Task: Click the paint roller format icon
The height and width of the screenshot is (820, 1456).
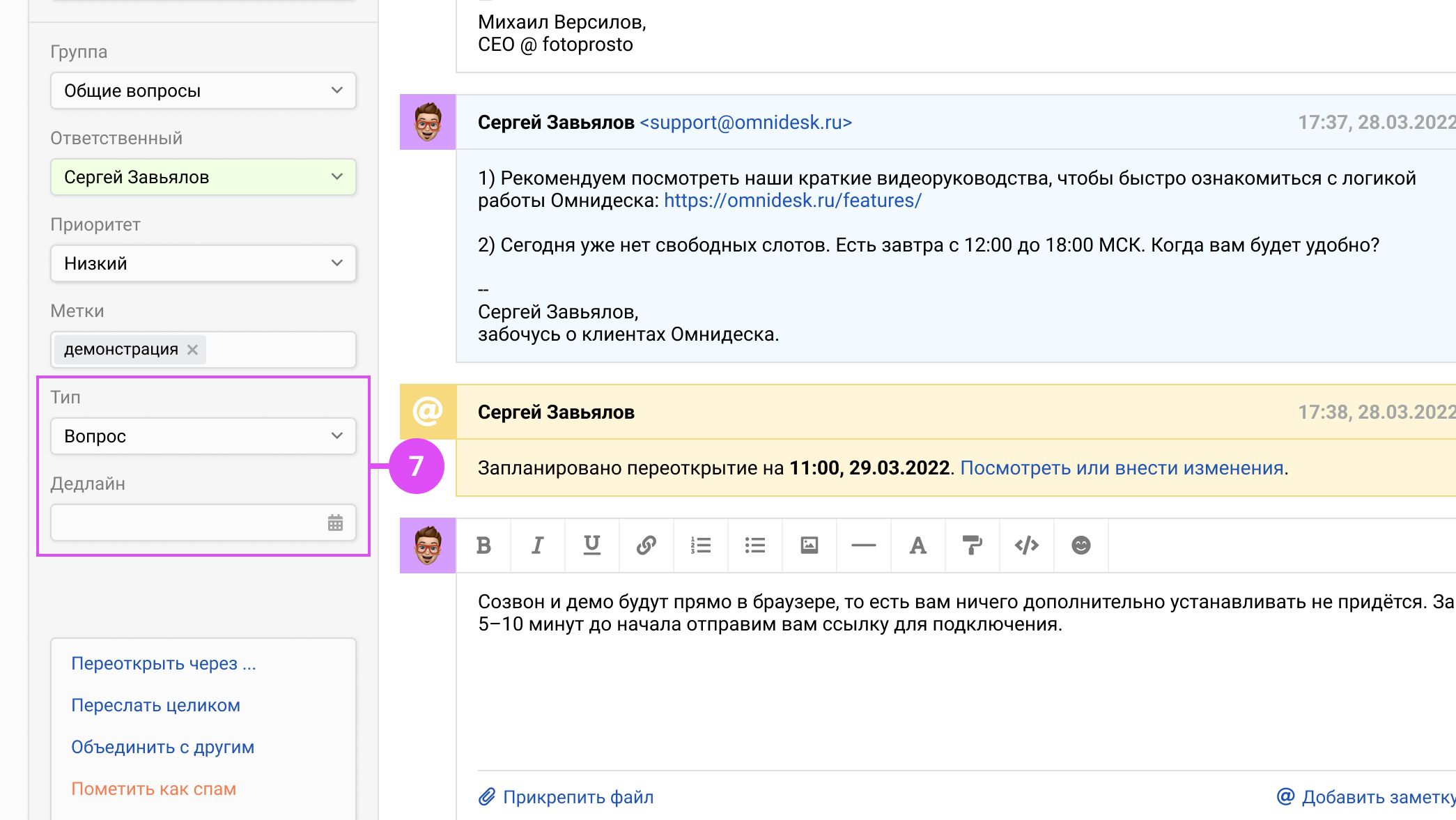Action: pos(972,546)
